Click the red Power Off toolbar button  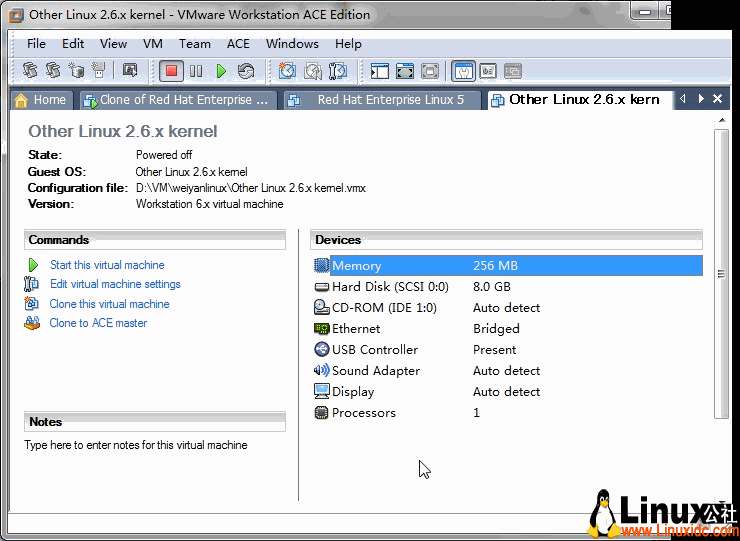pos(171,71)
